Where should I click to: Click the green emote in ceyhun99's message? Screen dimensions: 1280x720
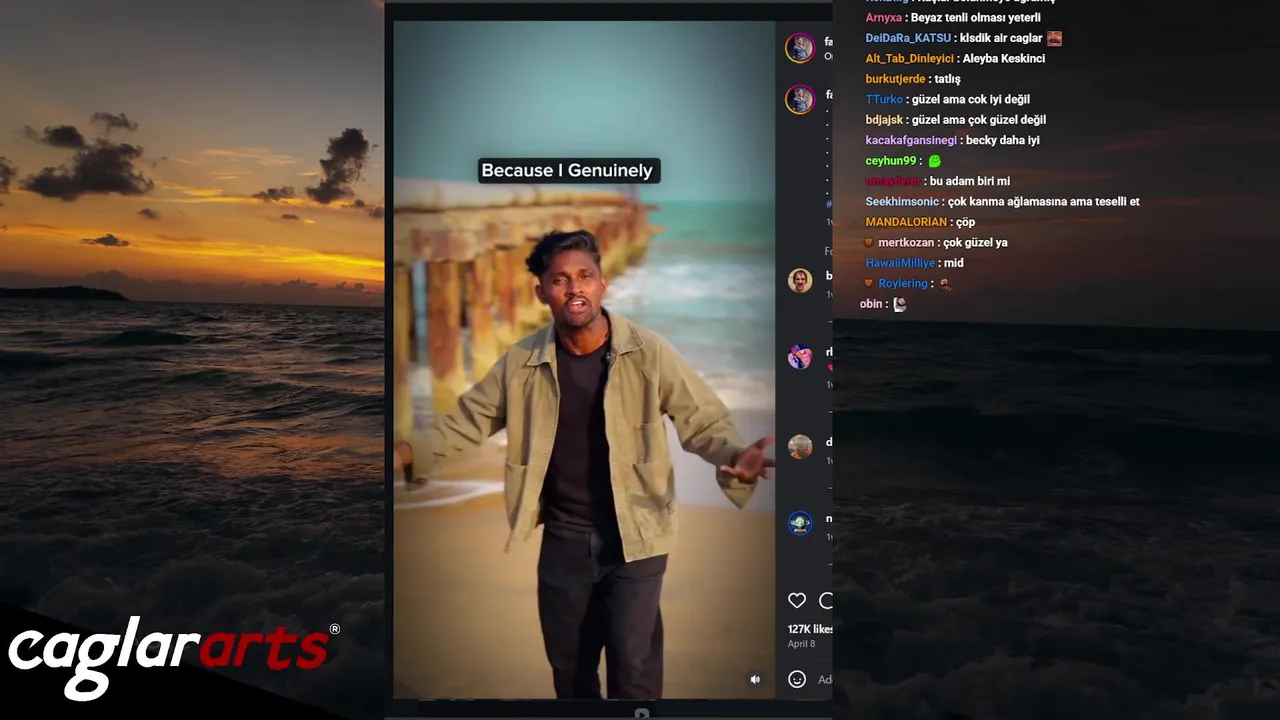pyautogui.click(x=935, y=161)
